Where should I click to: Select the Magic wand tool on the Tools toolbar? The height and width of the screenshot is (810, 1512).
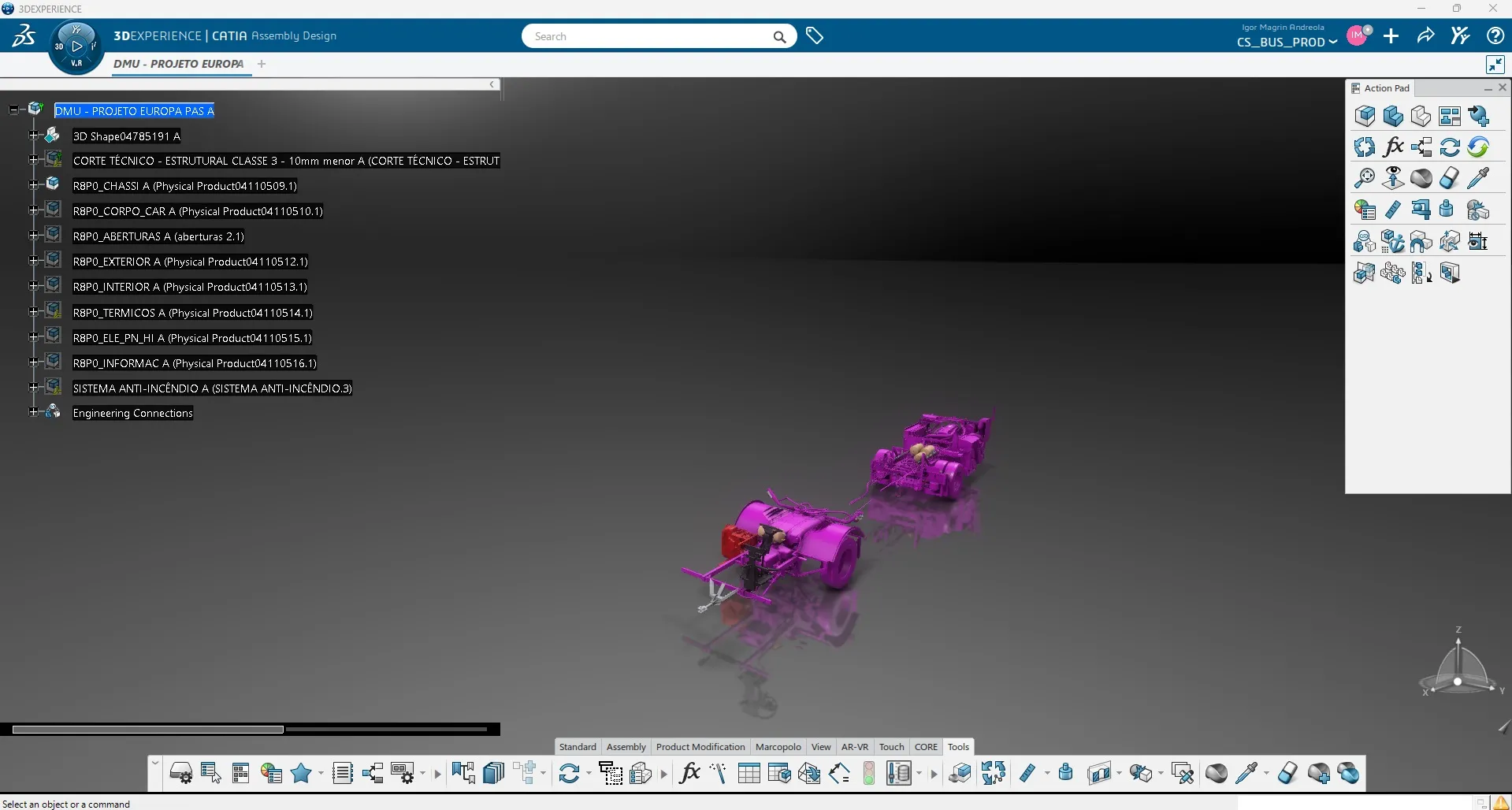tap(718, 773)
